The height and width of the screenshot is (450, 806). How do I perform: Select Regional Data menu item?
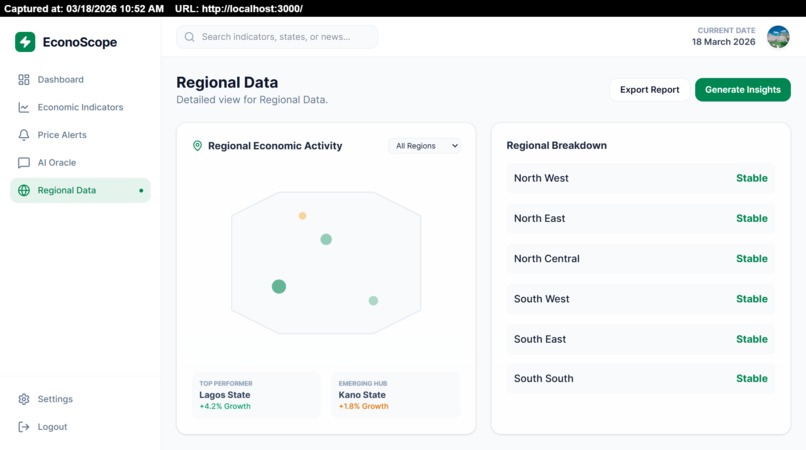pyautogui.click(x=80, y=190)
